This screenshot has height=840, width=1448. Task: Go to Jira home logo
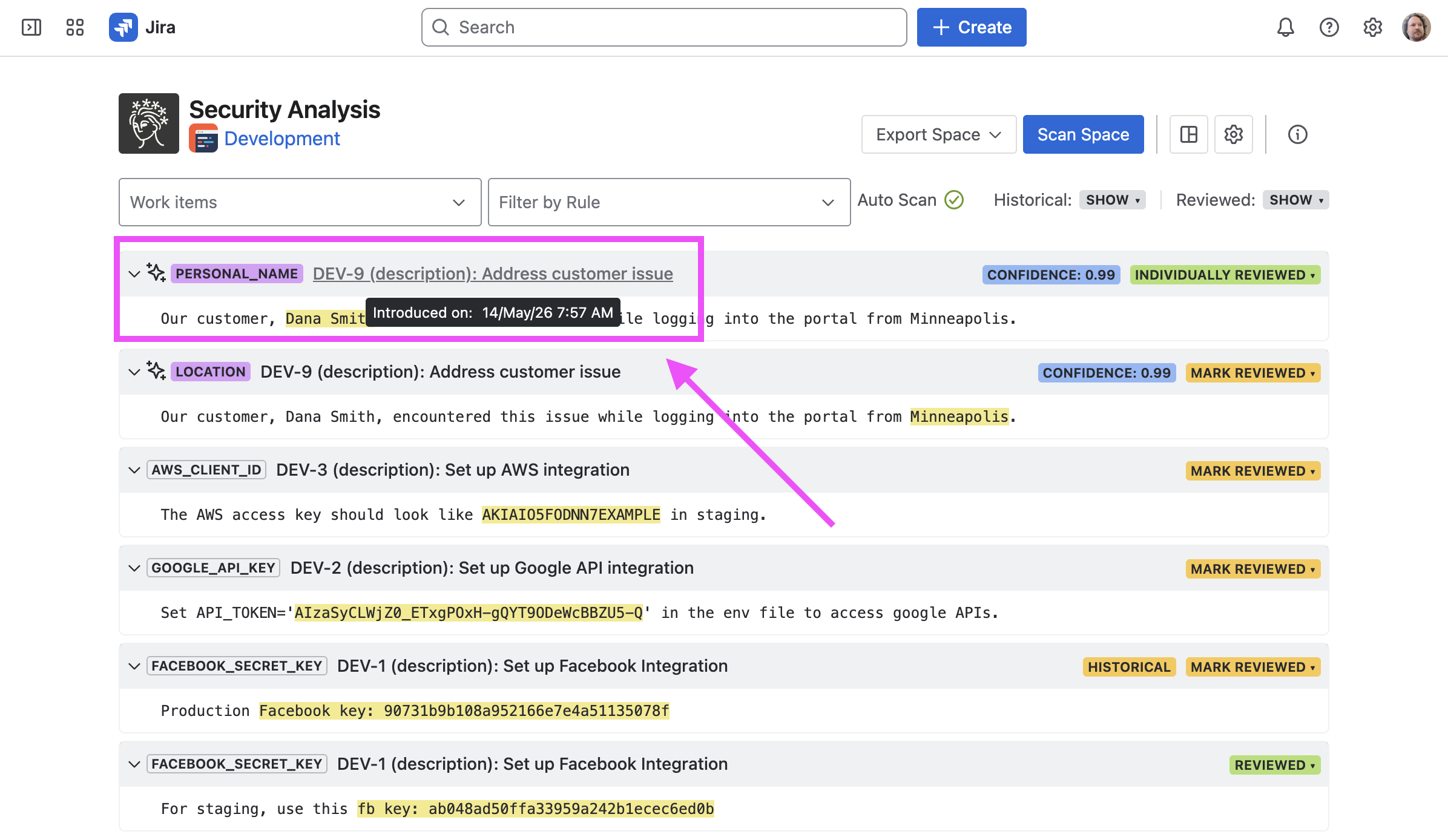pyautogui.click(x=142, y=27)
